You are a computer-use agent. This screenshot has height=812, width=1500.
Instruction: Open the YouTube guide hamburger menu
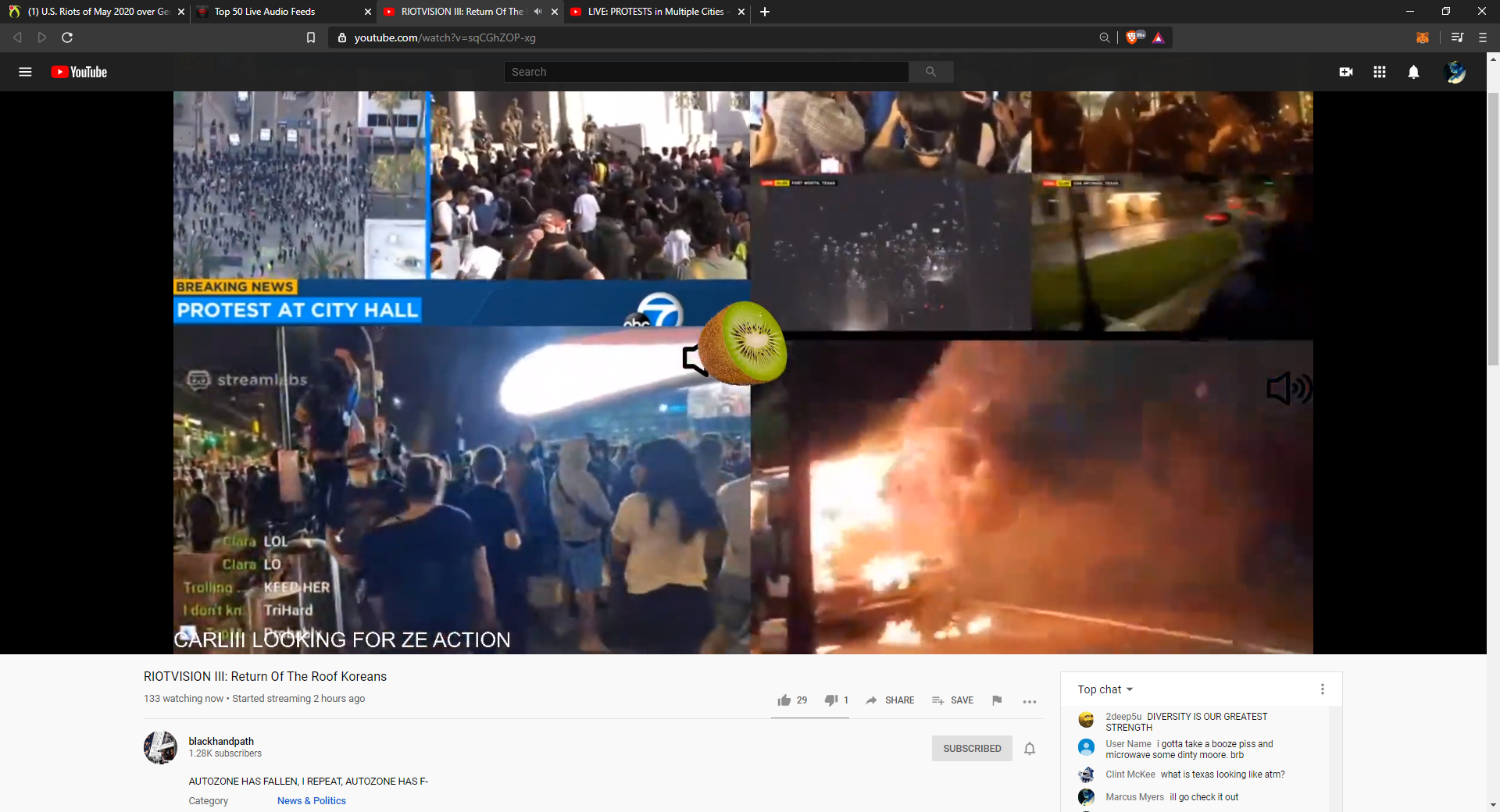point(25,72)
